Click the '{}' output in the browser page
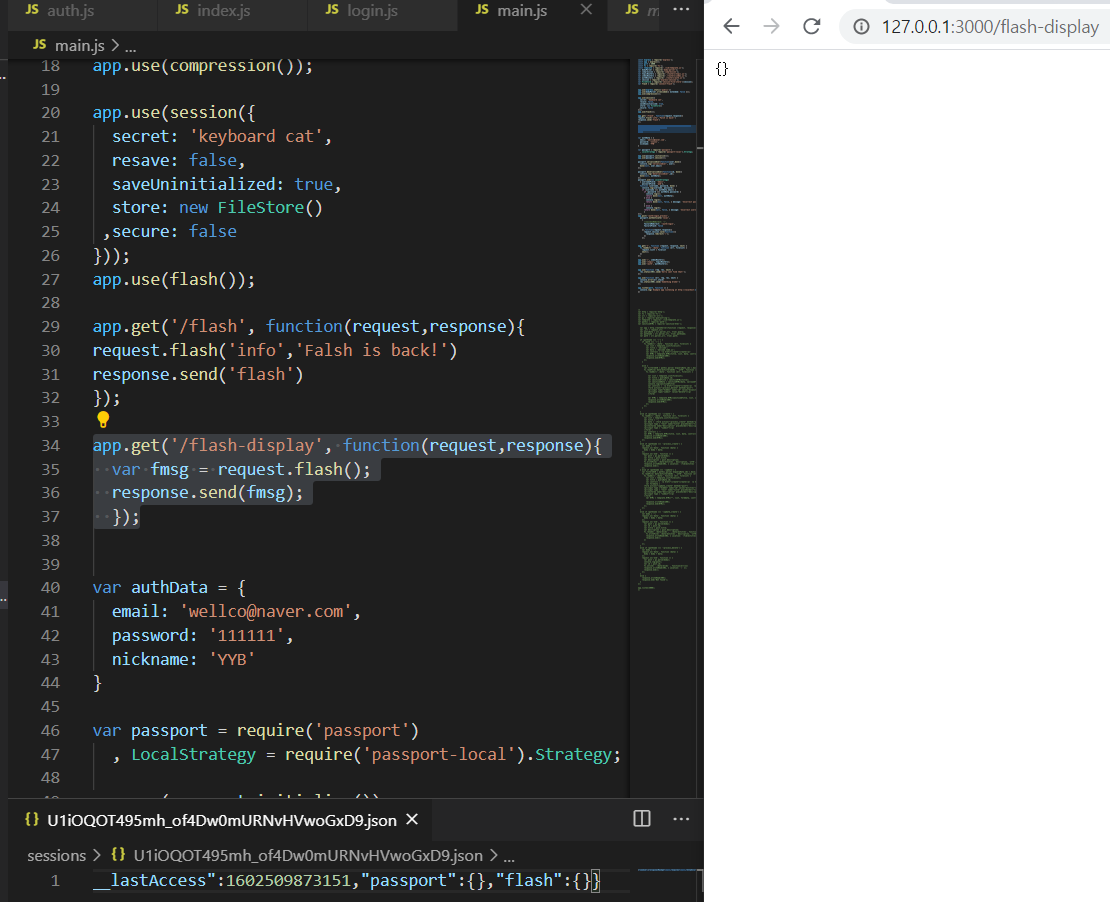1110x902 pixels. (x=721, y=69)
